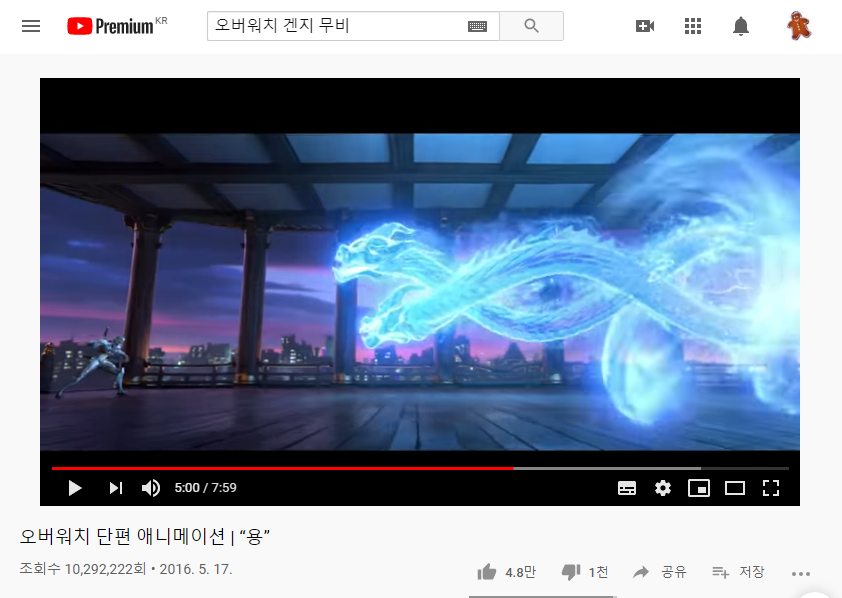The image size is (842, 598).
Task: Click the magnifier search button
Action: click(x=531, y=26)
